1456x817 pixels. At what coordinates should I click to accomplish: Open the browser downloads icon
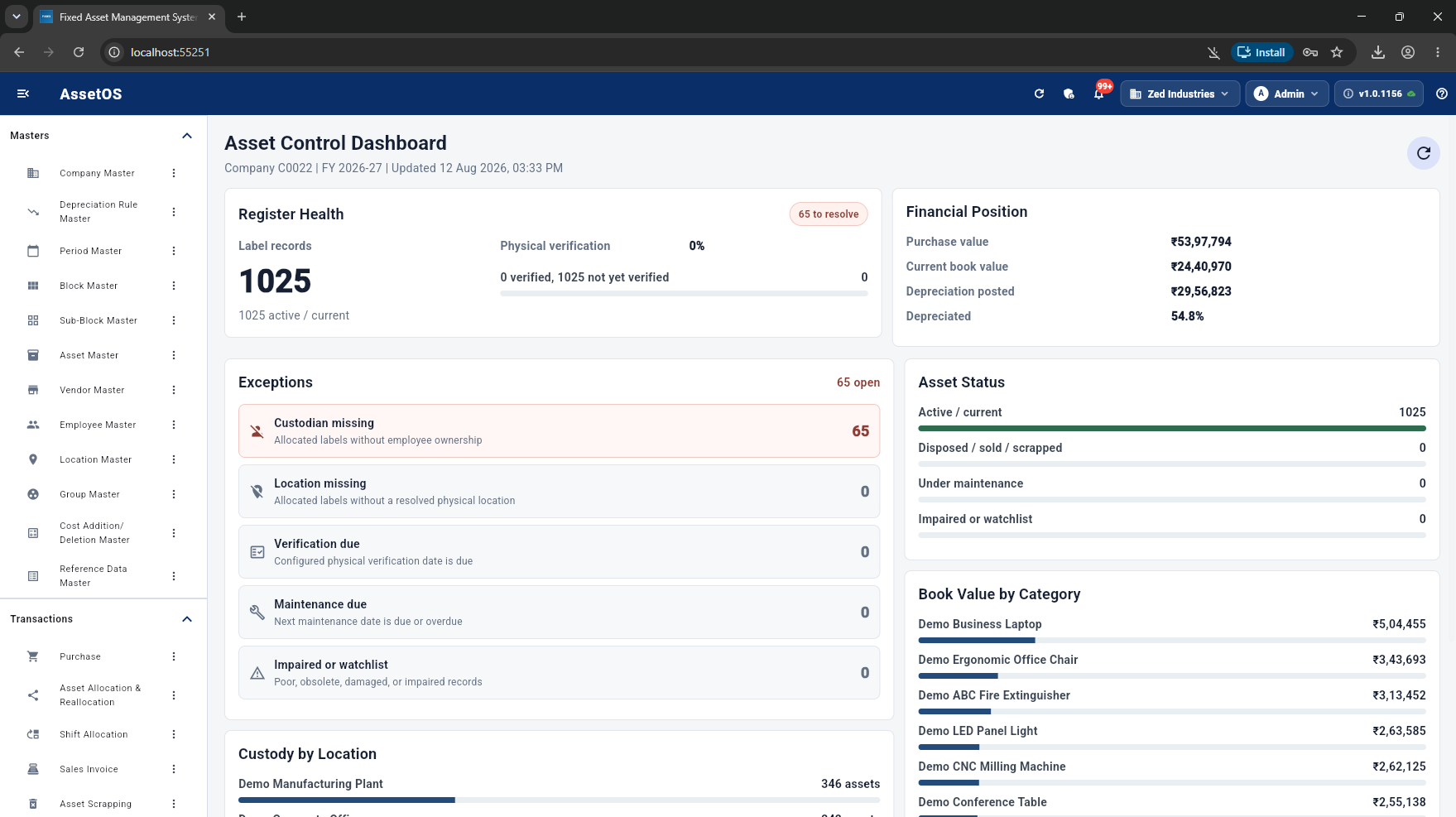(1378, 52)
